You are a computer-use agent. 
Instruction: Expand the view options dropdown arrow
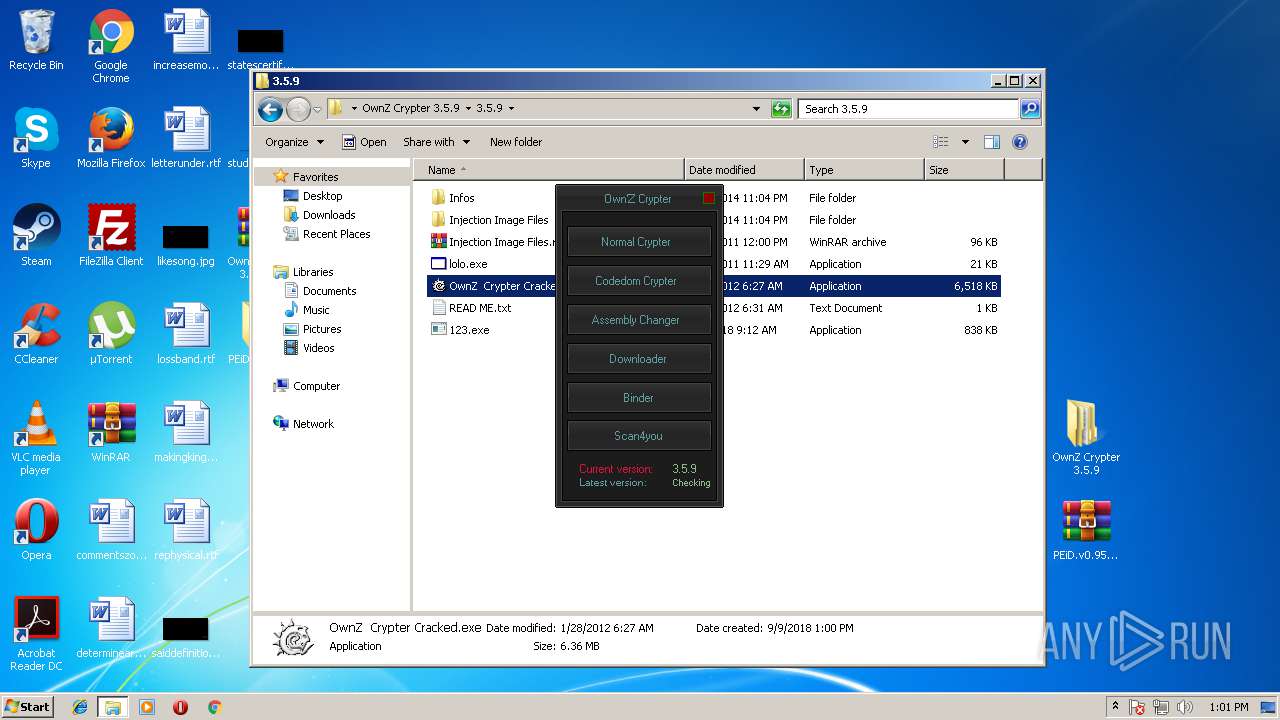pos(965,142)
